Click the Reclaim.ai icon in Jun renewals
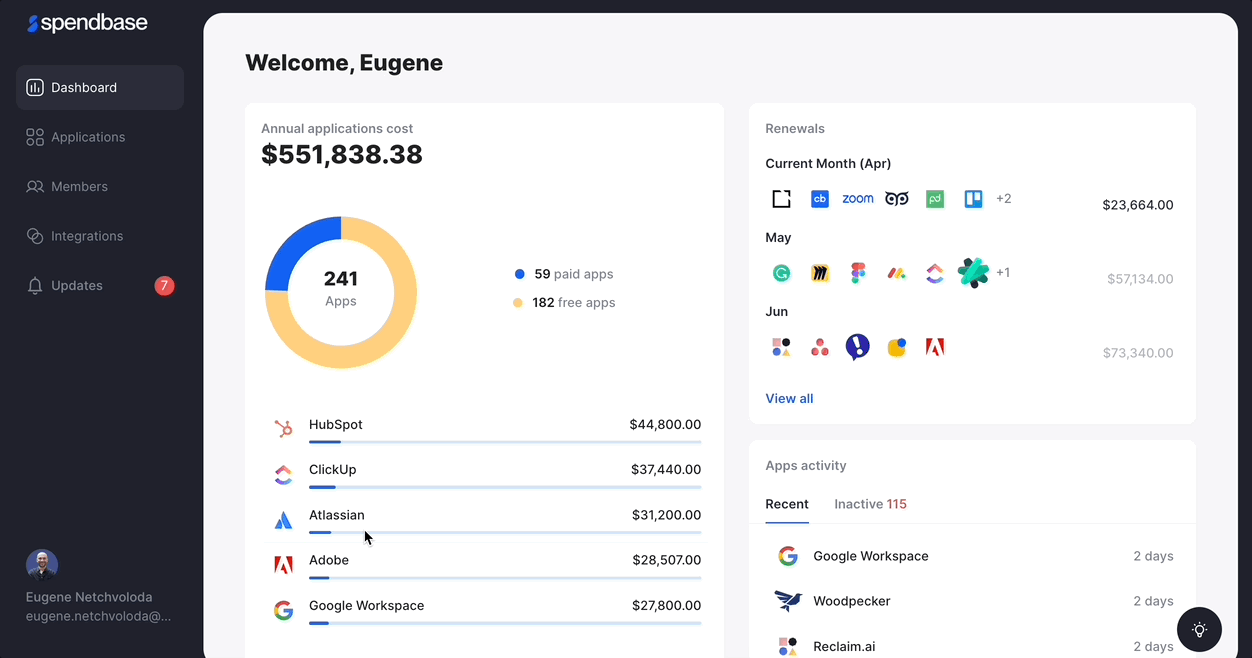 pos(782,347)
